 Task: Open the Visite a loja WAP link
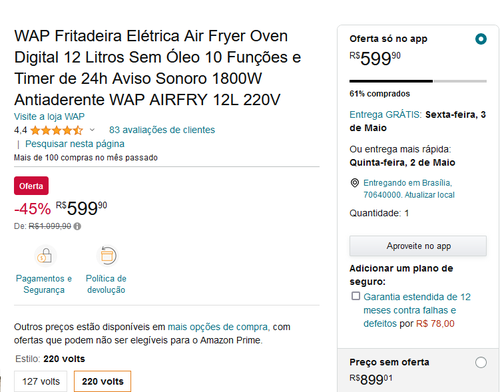point(49,117)
